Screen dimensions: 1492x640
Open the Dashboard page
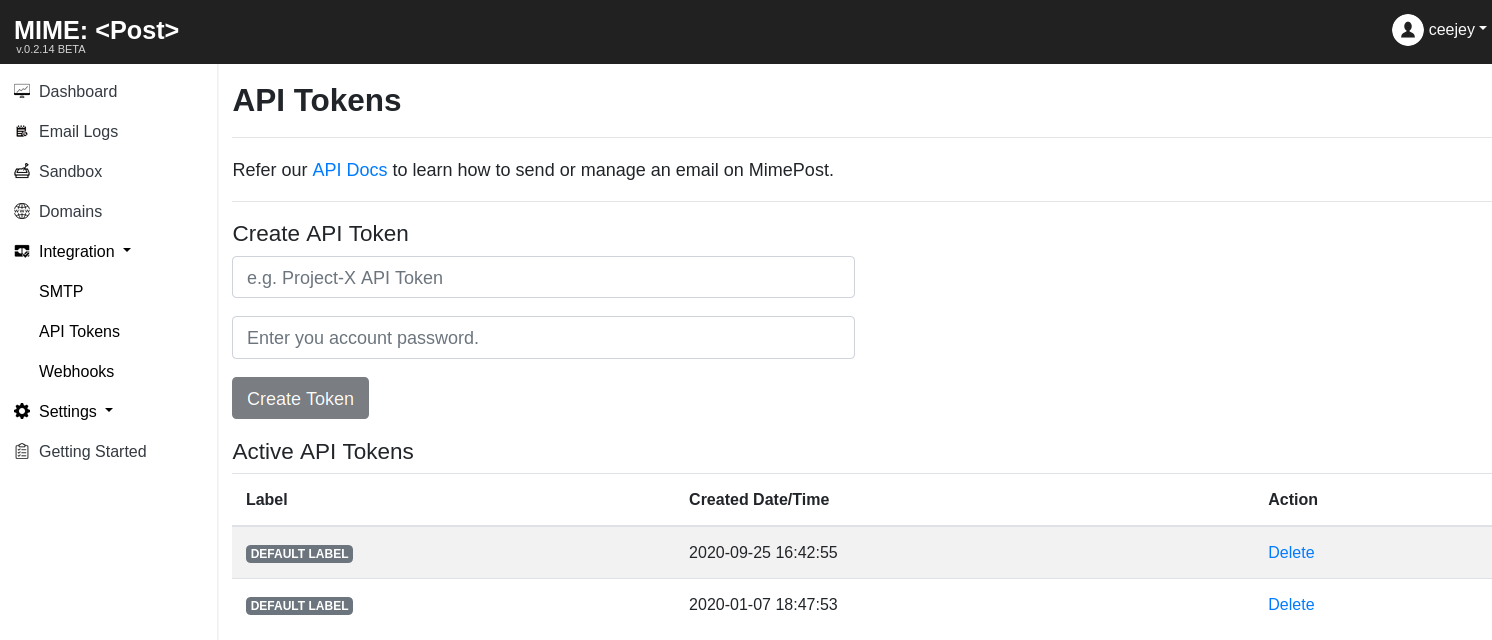(x=78, y=91)
